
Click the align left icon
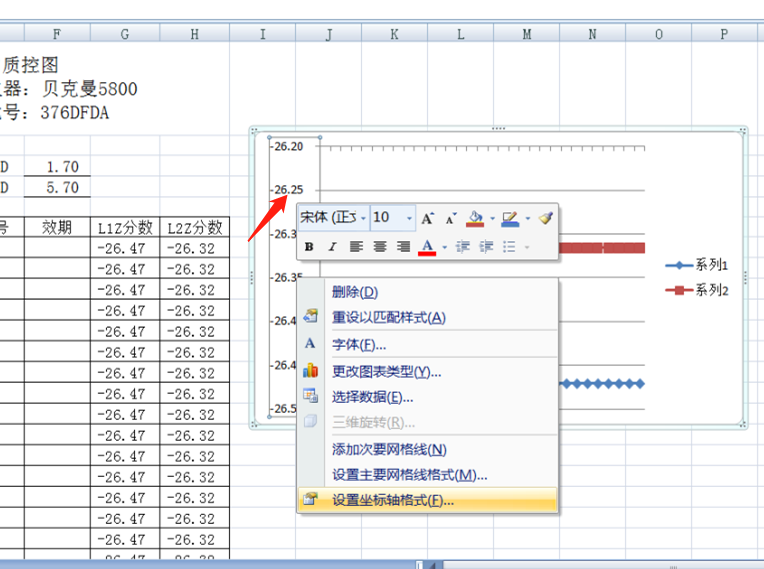pyautogui.click(x=357, y=246)
